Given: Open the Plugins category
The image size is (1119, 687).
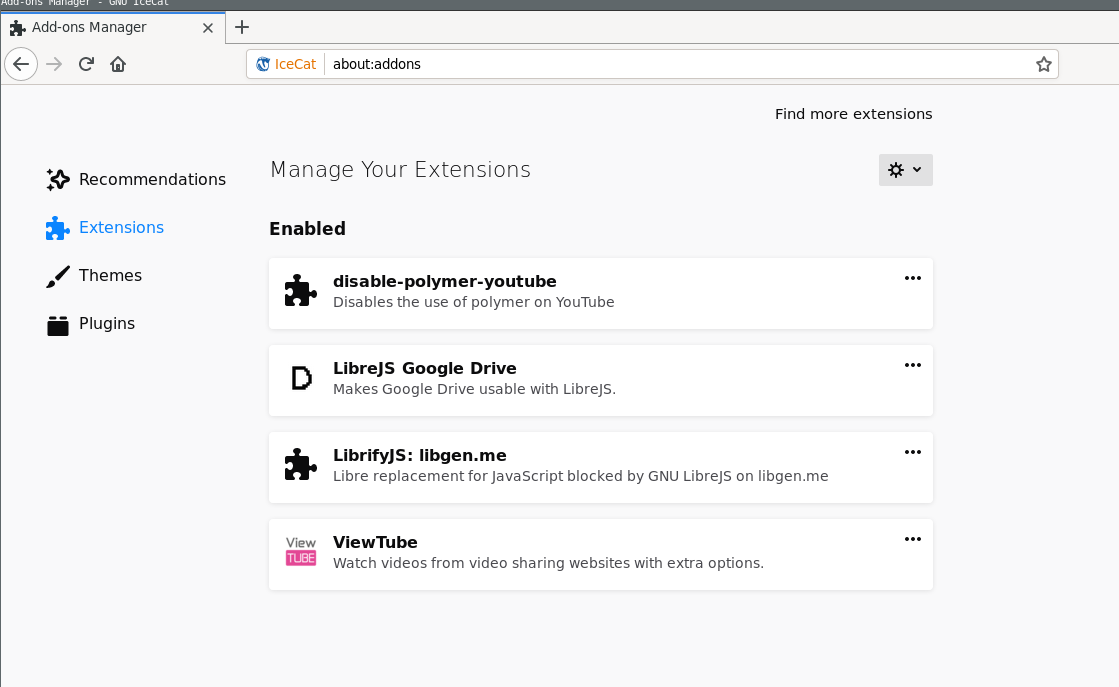Looking at the screenshot, I should (91, 324).
